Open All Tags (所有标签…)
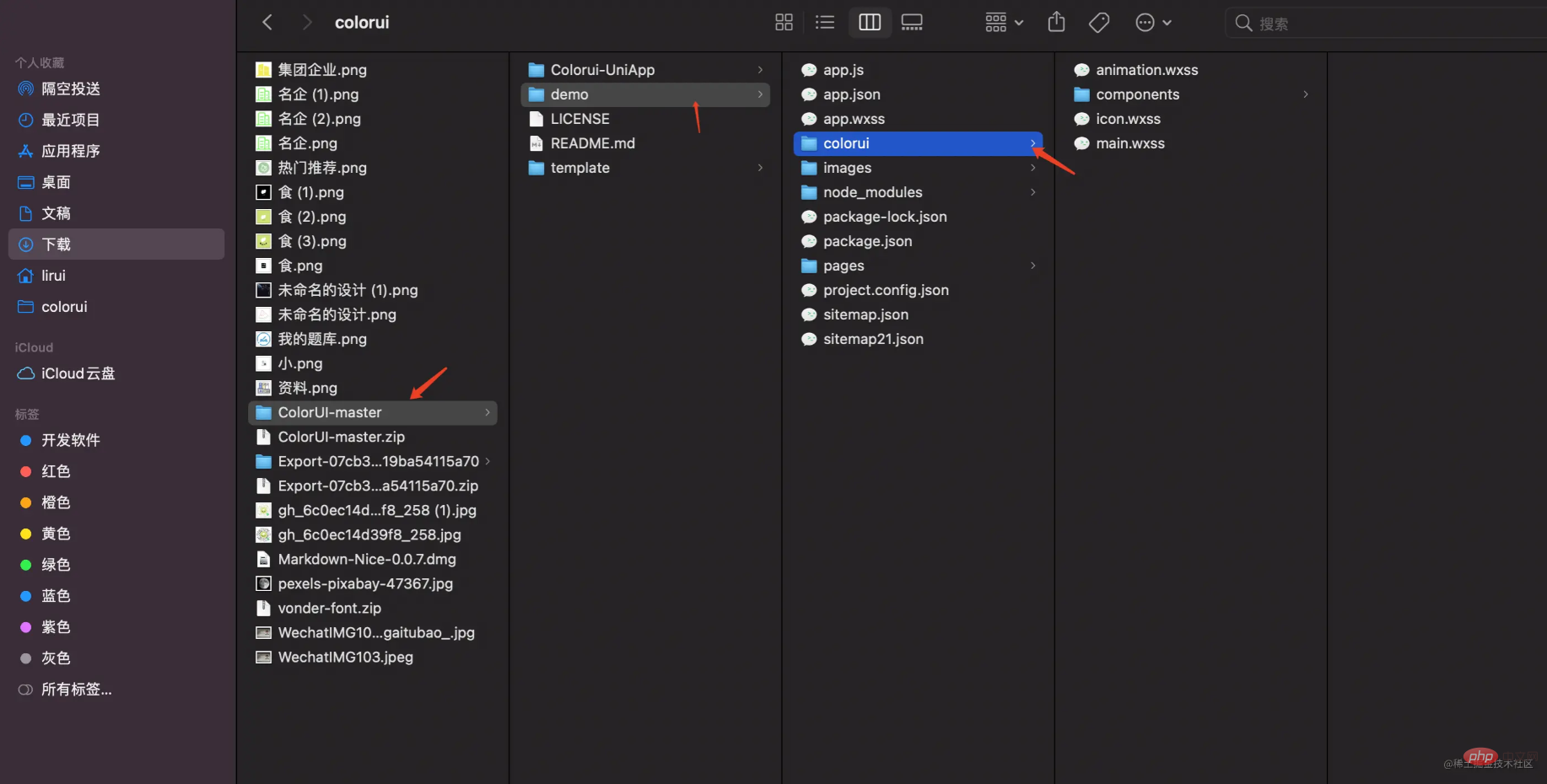Viewport: 1547px width, 784px height. point(116,690)
